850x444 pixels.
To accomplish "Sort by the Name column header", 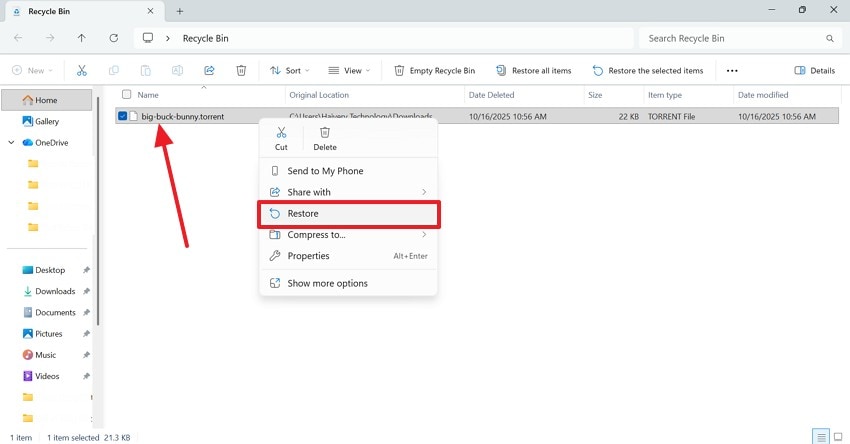I will [x=148, y=95].
